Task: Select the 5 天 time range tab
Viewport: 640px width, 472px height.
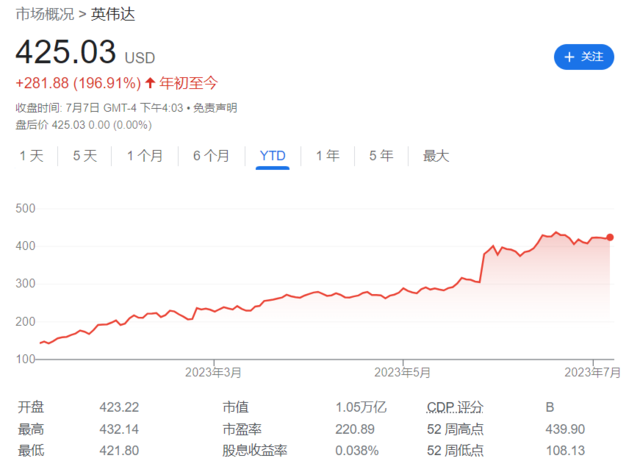Action: (x=85, y=156)
